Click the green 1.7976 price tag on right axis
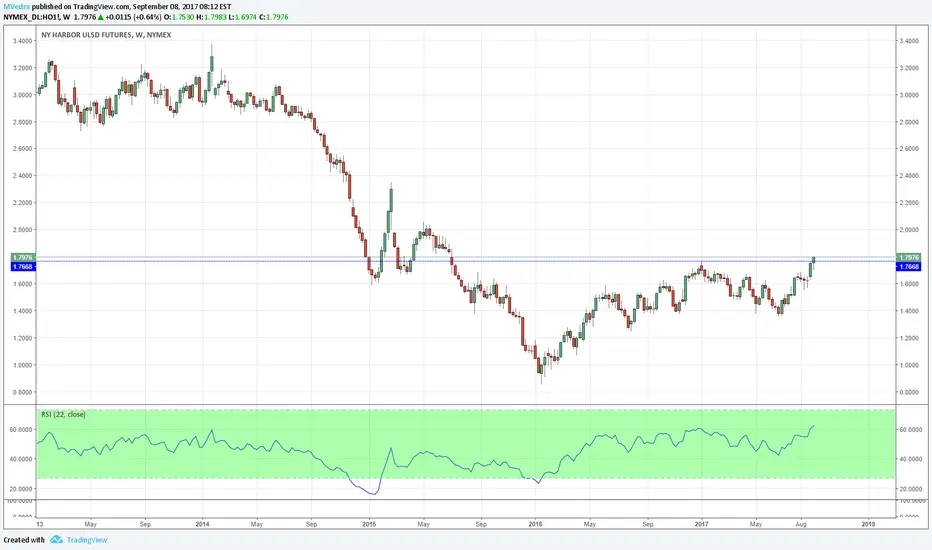The width and height of the screenshot is (932, 550). pos(909,257)
